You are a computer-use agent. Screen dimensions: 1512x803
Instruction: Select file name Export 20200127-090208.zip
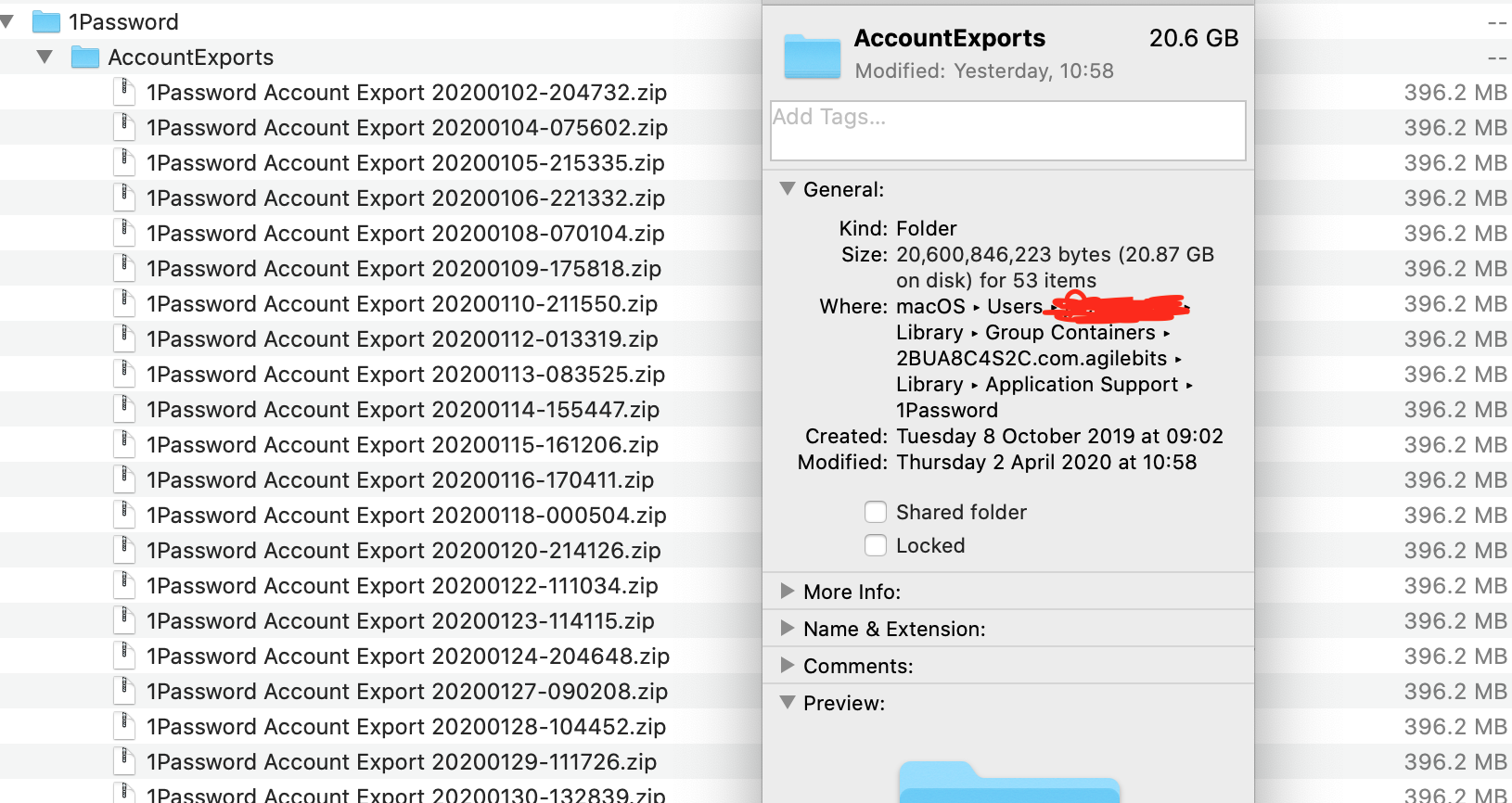click(407, 692)
